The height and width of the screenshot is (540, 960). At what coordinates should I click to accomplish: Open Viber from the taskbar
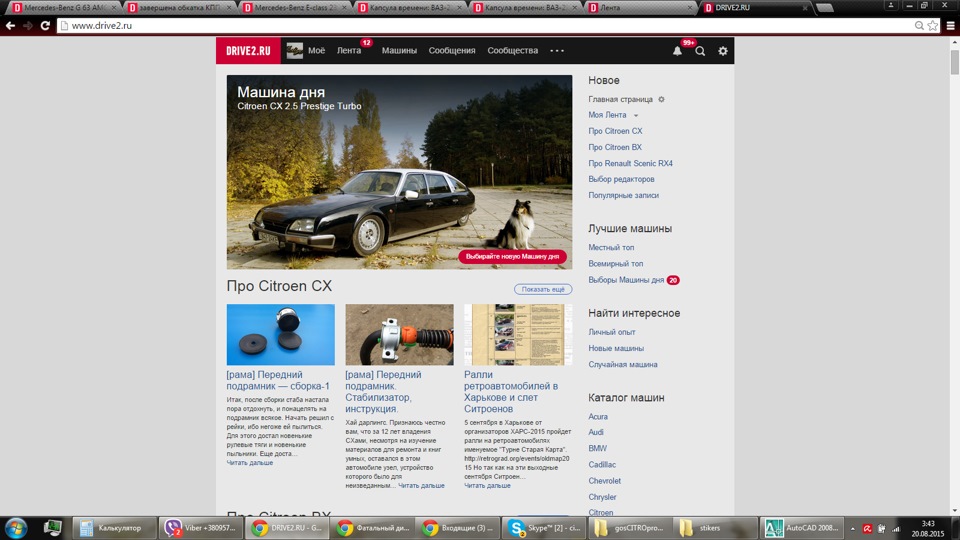(x=201, y=528)
